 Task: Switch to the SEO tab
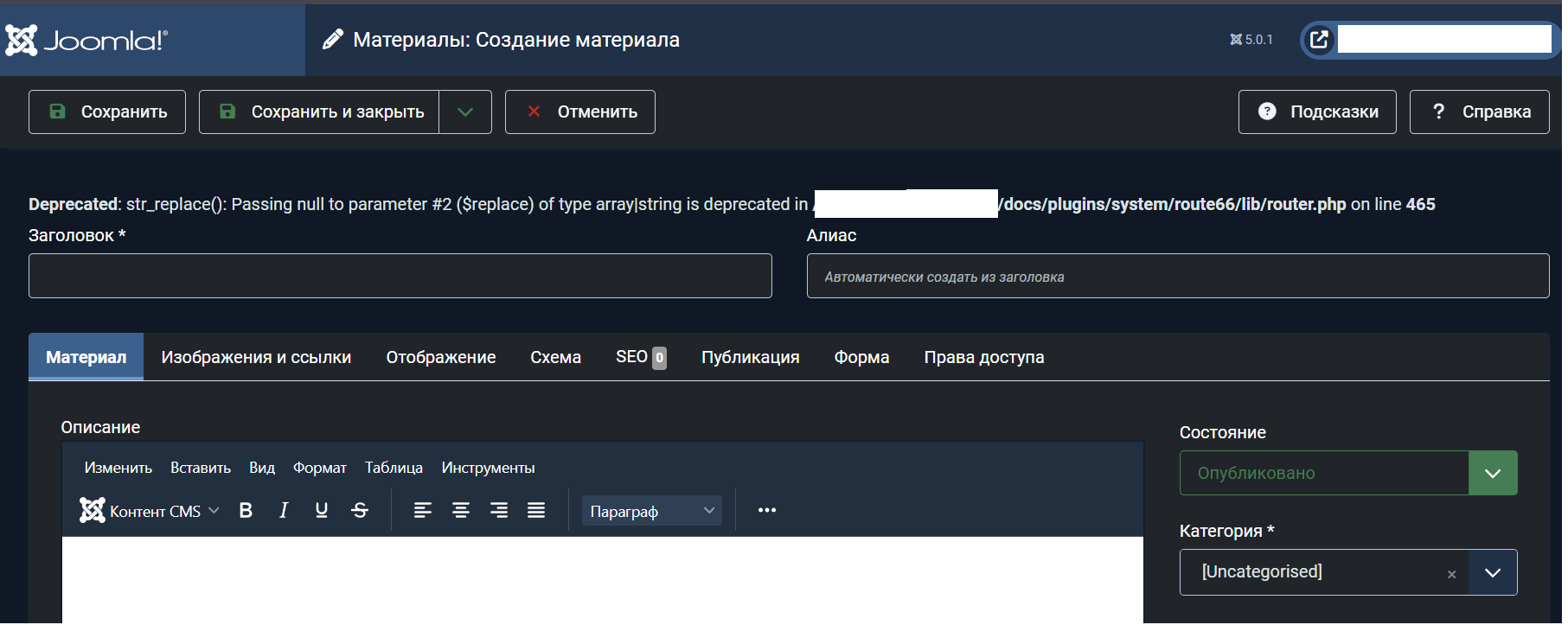(641, 357)
